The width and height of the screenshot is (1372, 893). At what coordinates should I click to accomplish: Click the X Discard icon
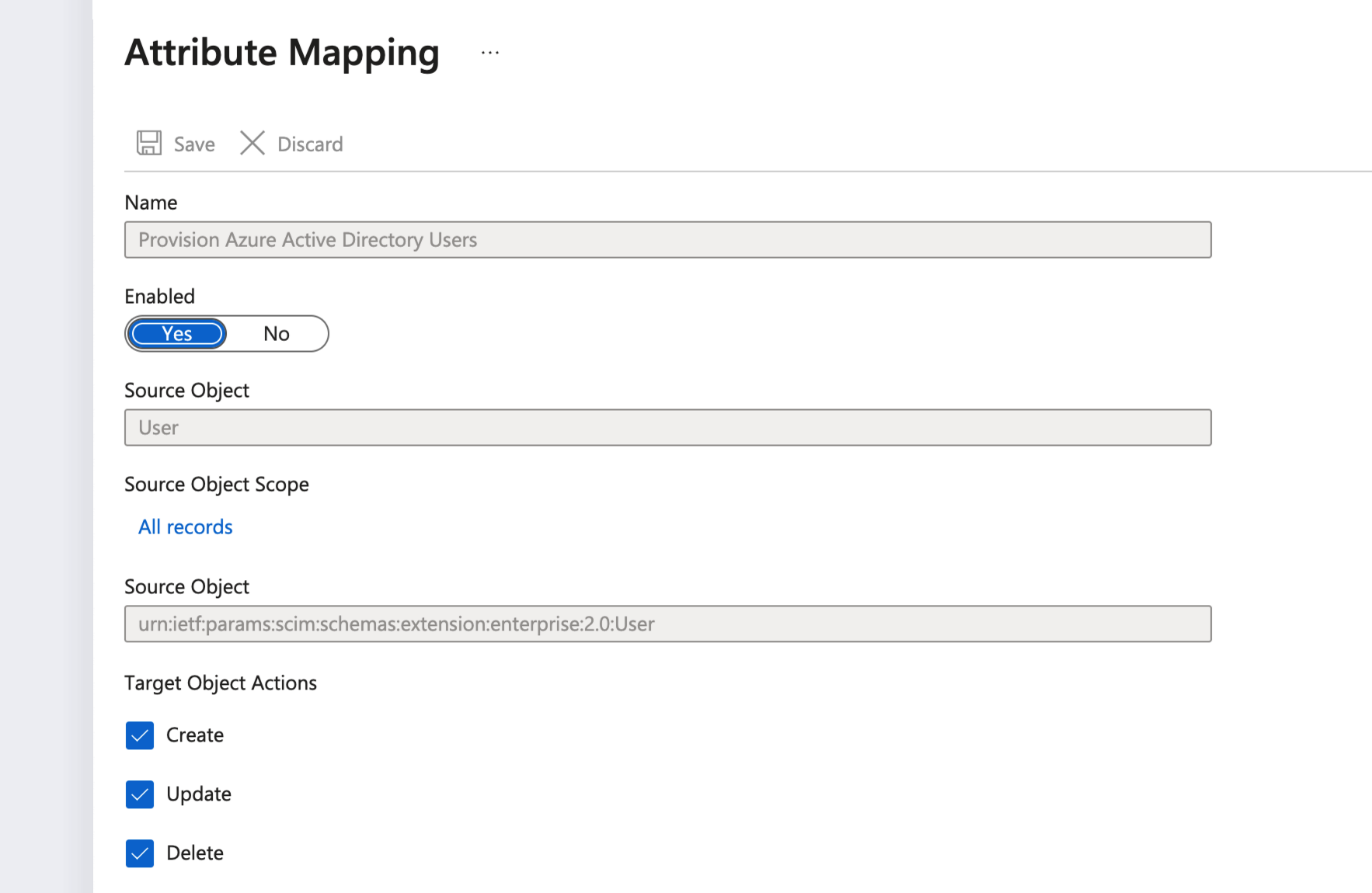pos(252,144)
